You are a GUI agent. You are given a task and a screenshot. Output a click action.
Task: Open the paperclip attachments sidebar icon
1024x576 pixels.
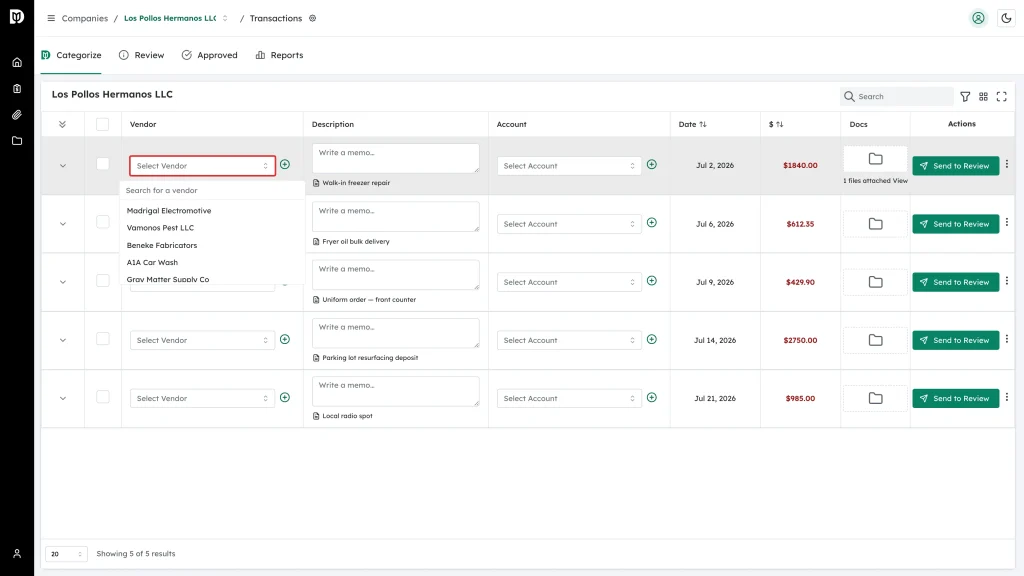point(17,115)
